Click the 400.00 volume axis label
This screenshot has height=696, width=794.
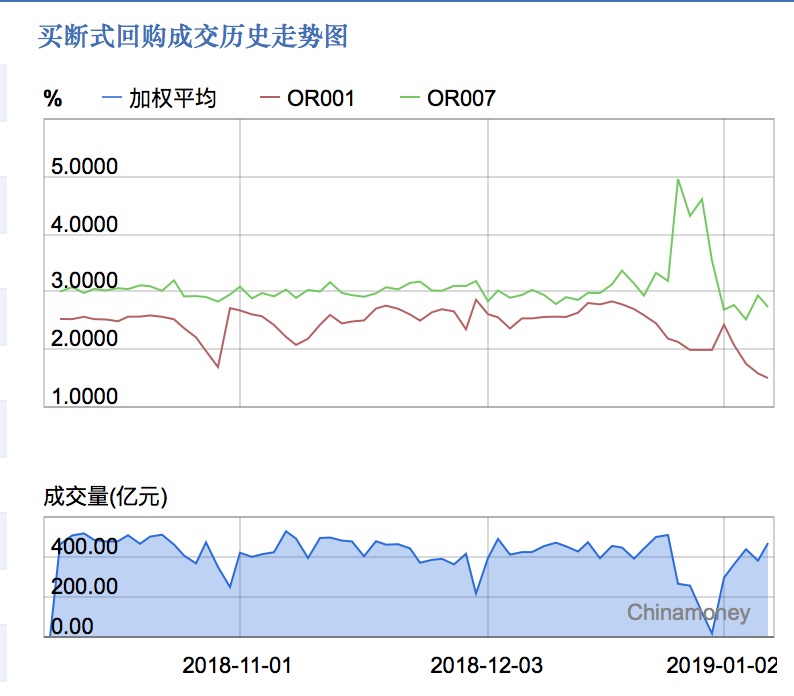click(84, 547)
